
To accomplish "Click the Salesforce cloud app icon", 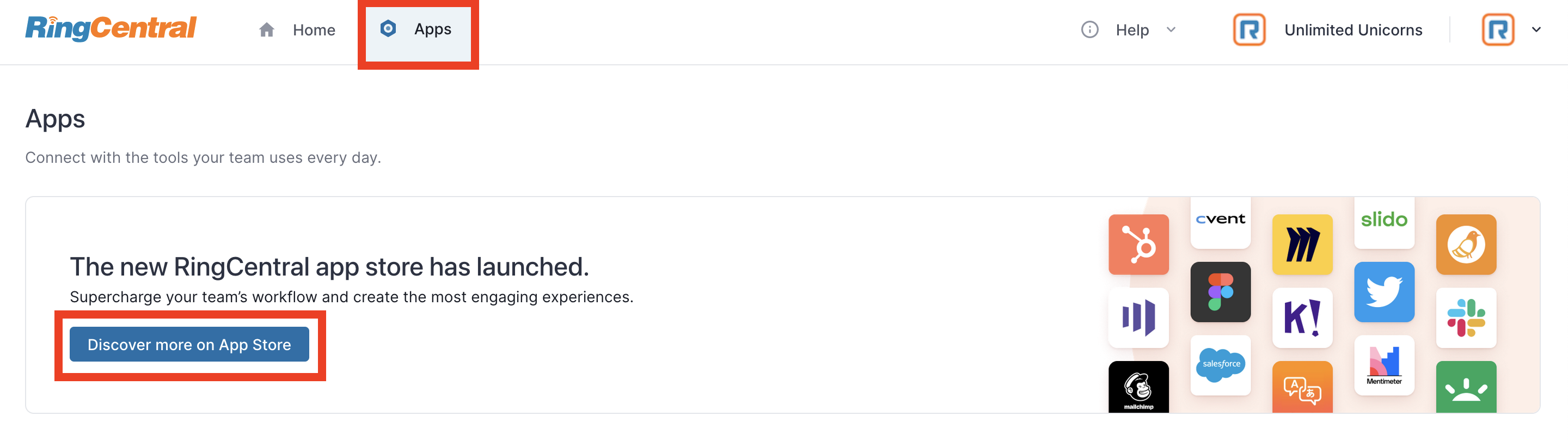I will coord(1221,365).
